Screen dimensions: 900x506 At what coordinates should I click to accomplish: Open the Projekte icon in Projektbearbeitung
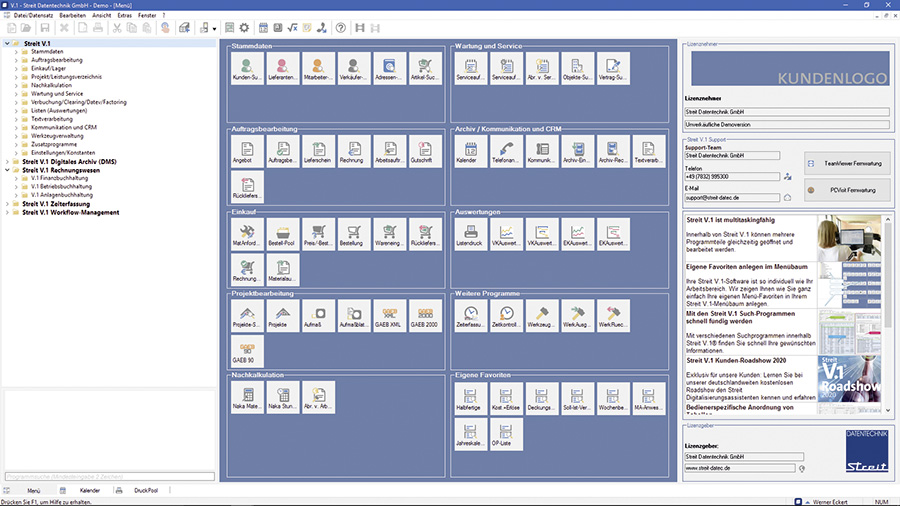(283, 316)
